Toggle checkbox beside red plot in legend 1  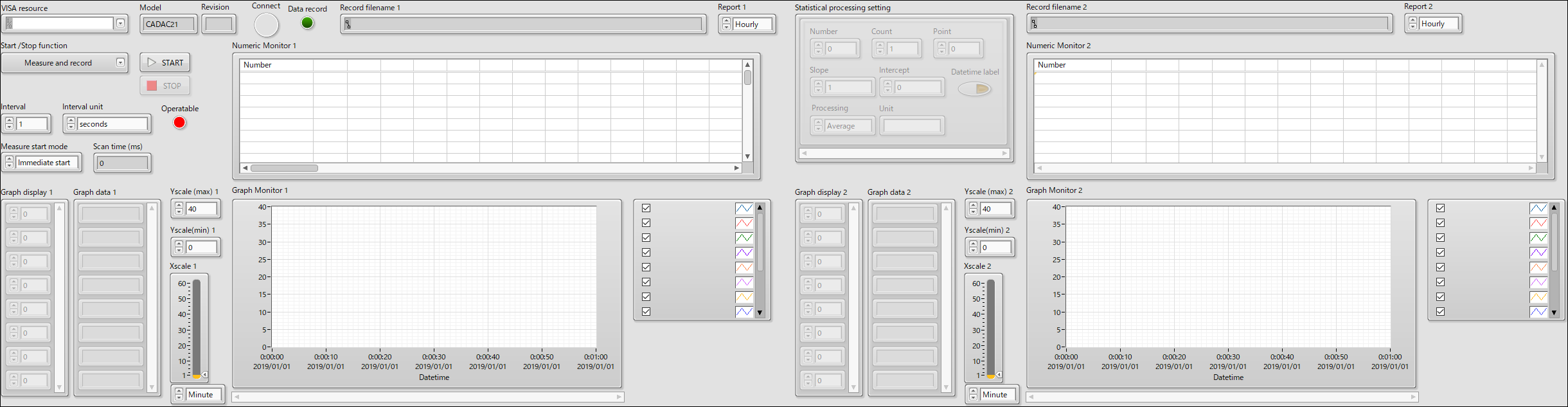pos(646,223)
